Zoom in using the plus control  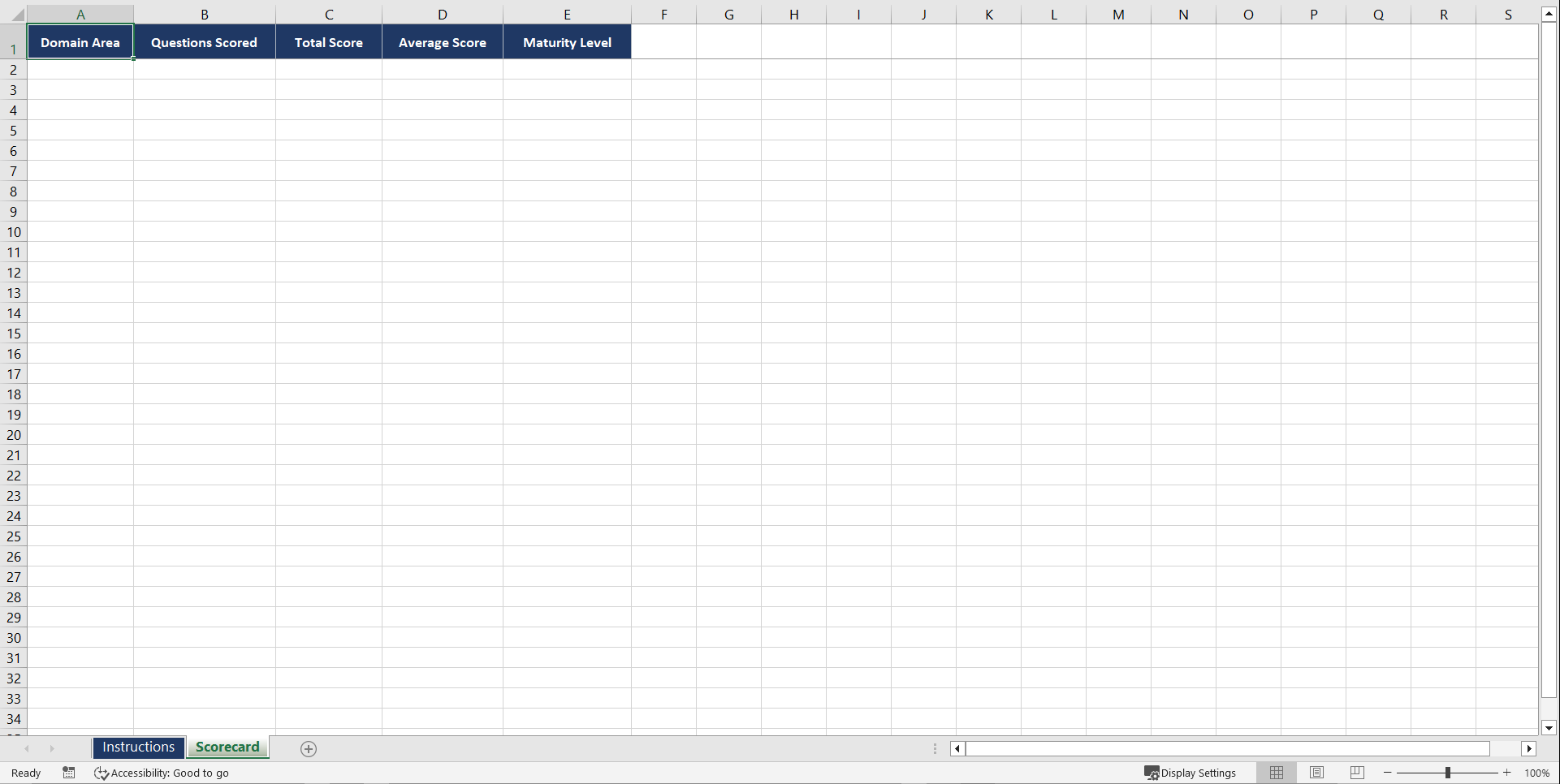pyautogui.click(x=1506, y=773)
